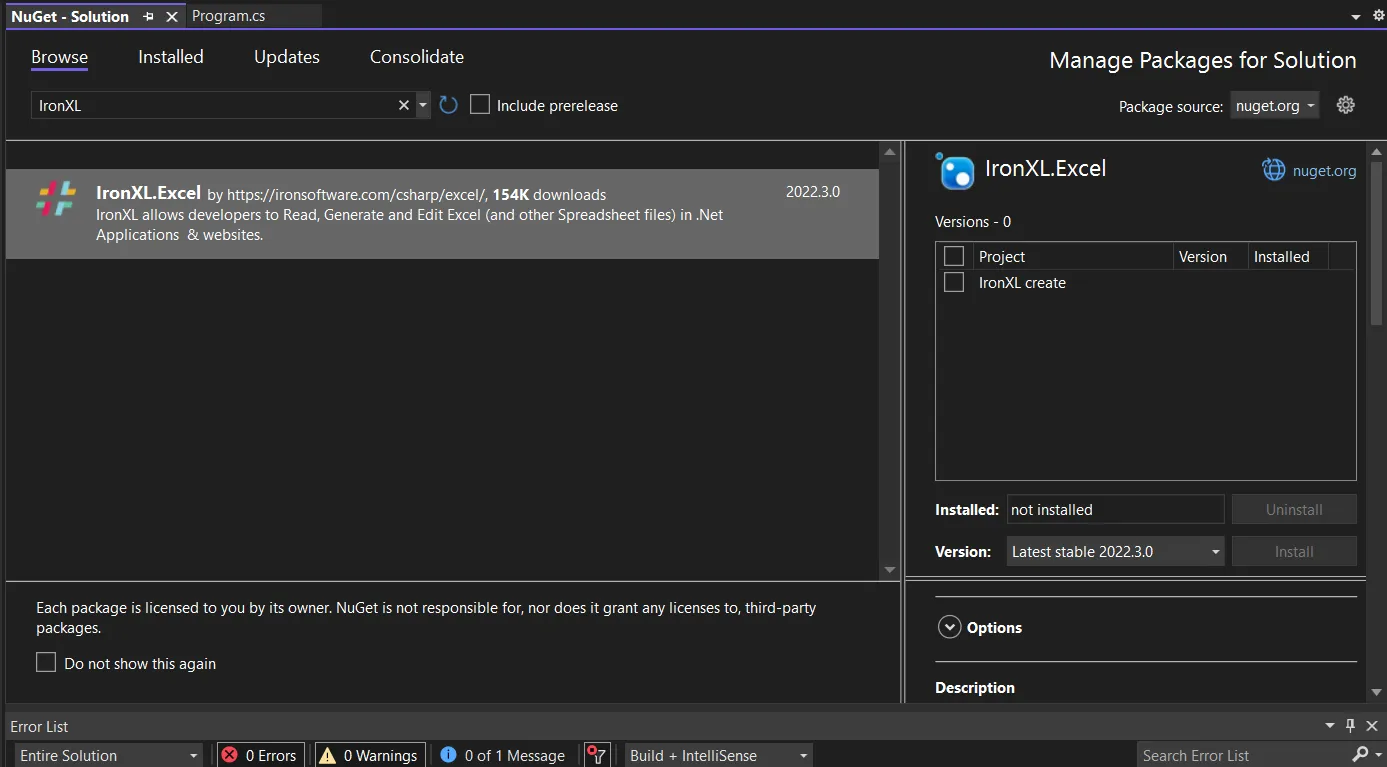Viewport: 1387px width, 767px height.
Task: Pin the NuGet - Solution tab
Action: (149, 17)
